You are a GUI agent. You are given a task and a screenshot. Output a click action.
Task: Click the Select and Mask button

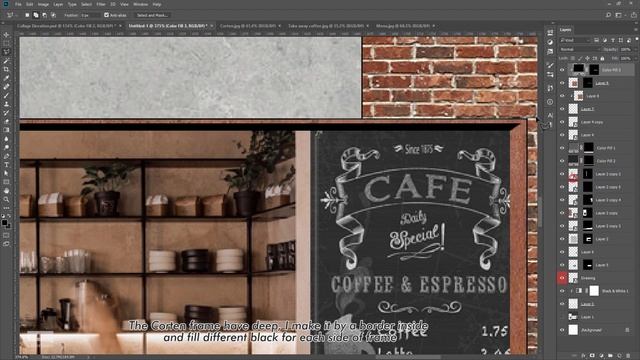pyautogui.click(x=152, y=15)
